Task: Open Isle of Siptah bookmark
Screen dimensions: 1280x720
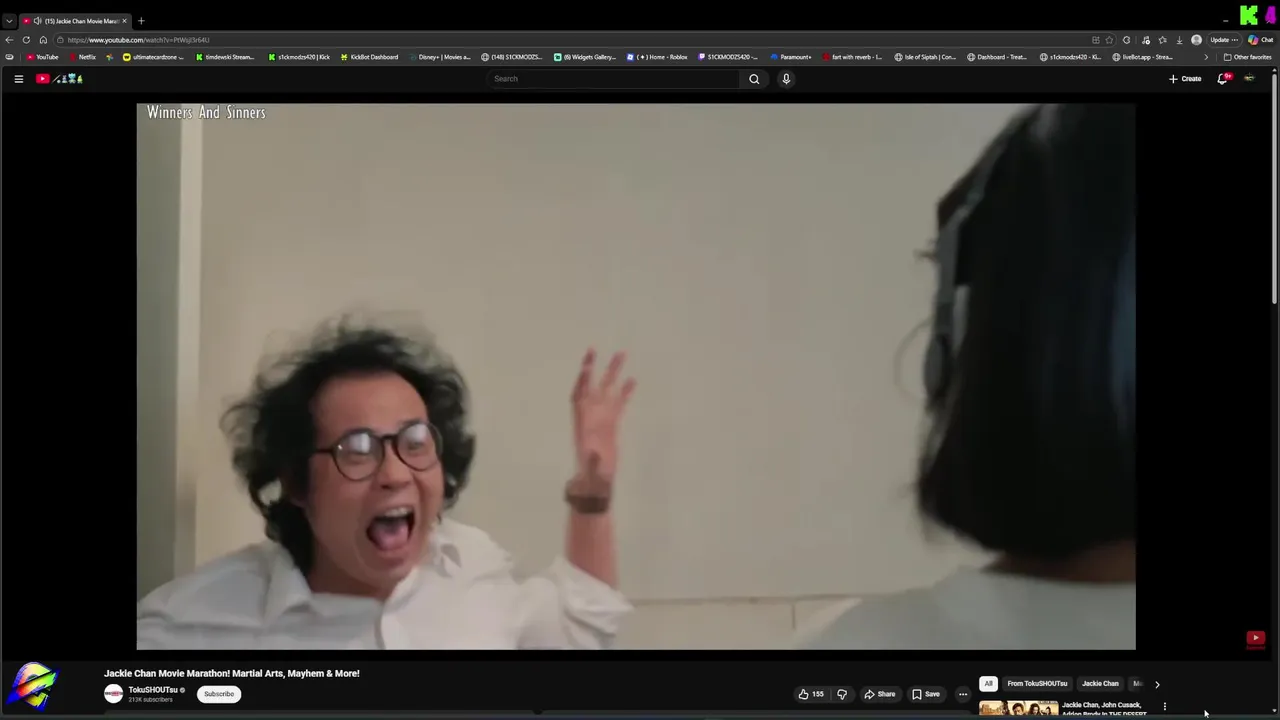Action: 925,57
